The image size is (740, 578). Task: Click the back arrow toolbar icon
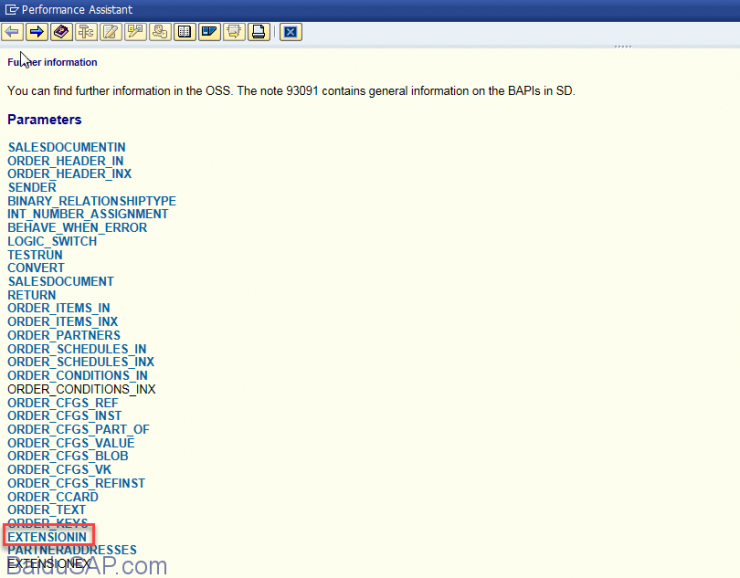(13, 32)
